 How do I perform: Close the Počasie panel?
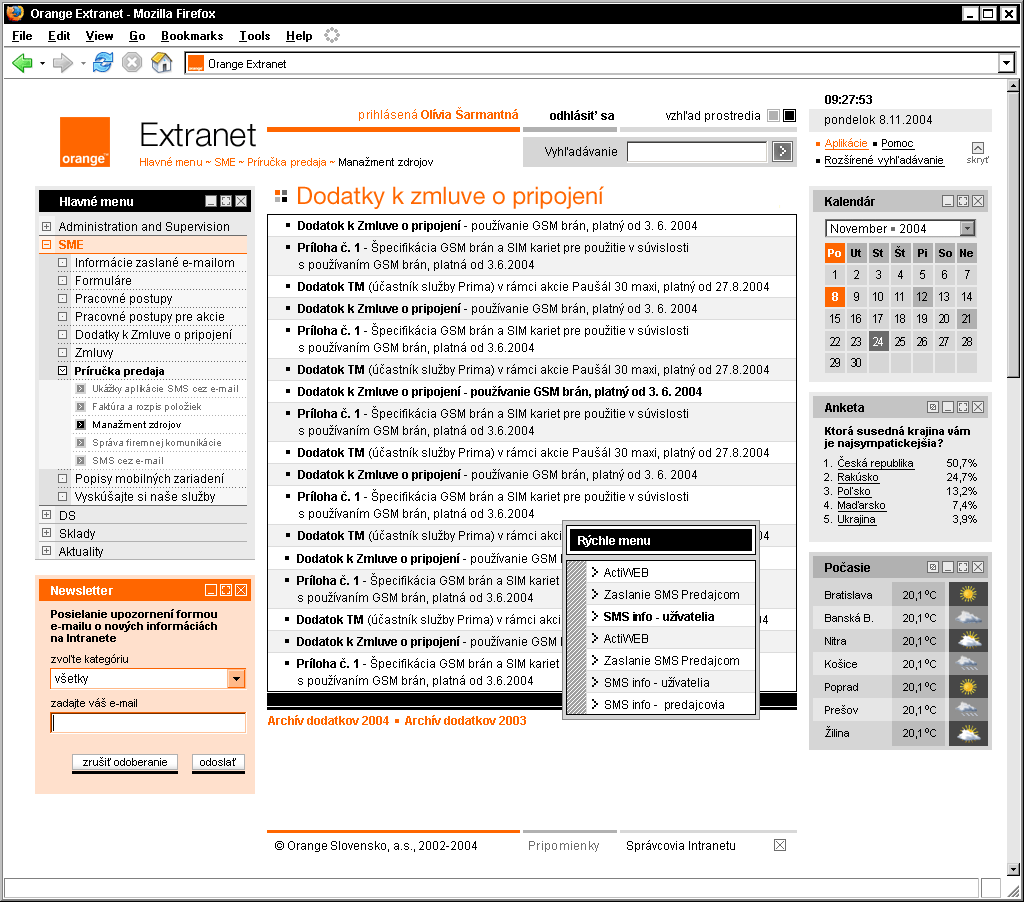pyautogui.click(x=978, y=567)
